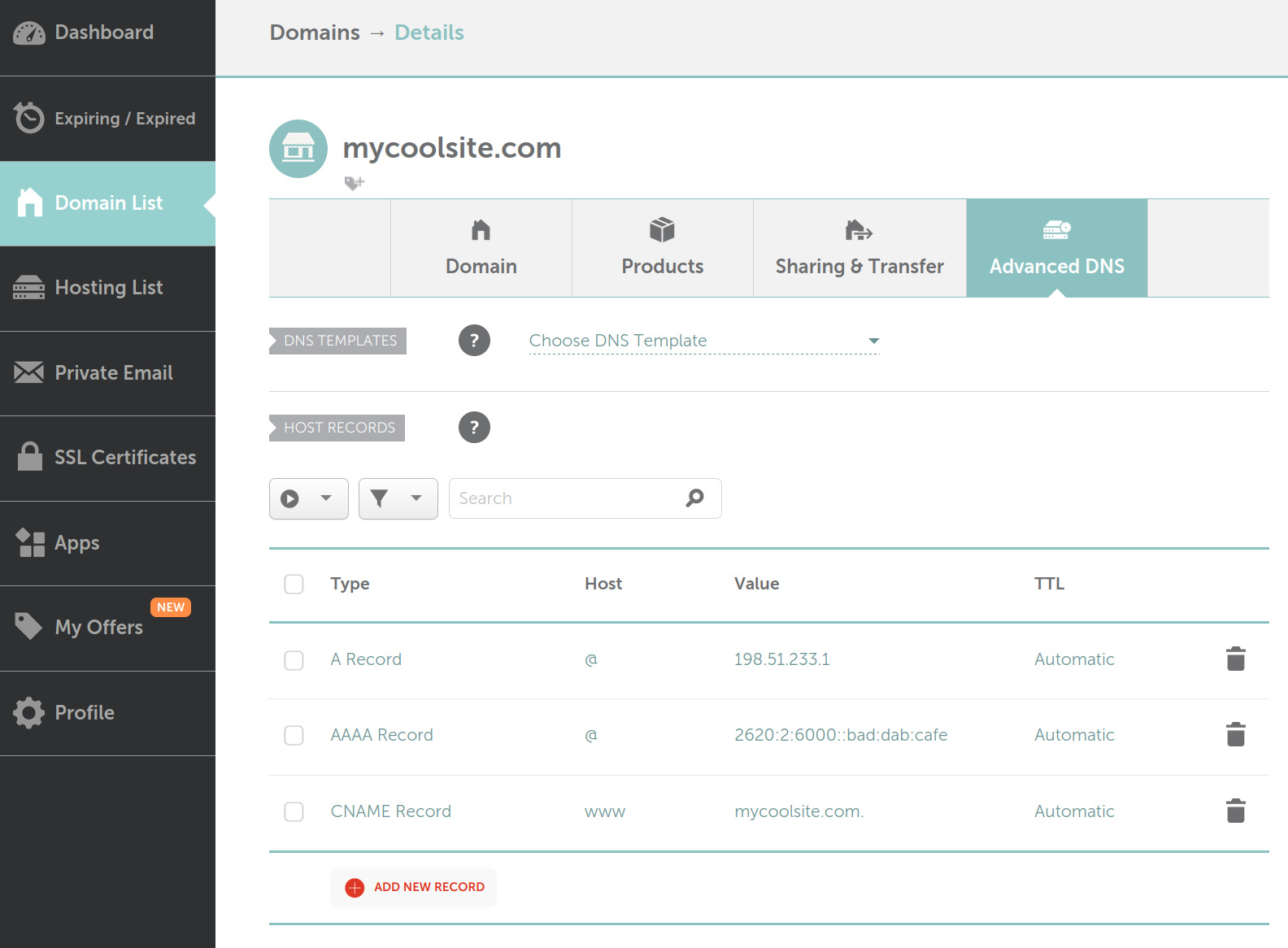Viewport: 1288px width, 948px height.
Task: Open help for Host Records question mark
Action: click(x=474, y=427)
